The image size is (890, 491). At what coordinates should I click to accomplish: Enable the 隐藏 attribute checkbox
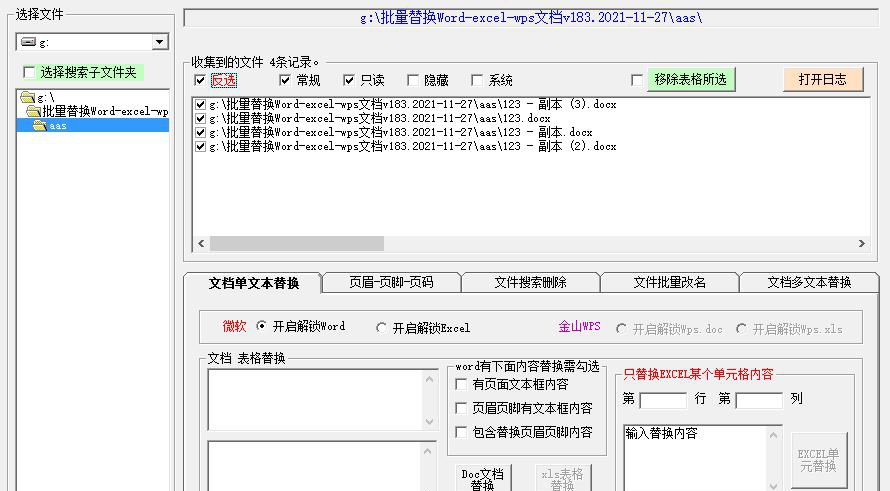click(x=413, y=80)
